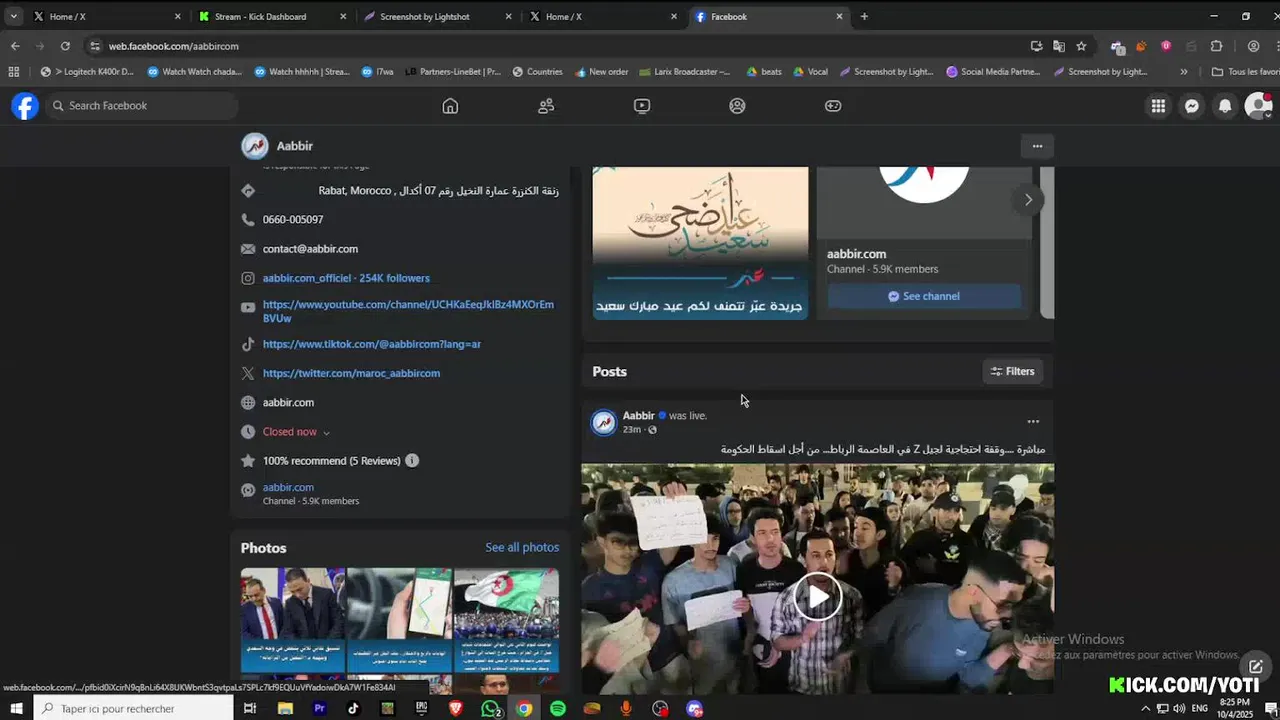Open the Partners-LineBet bookmark
1280x720 pixels.
click(x=452, y=72)
